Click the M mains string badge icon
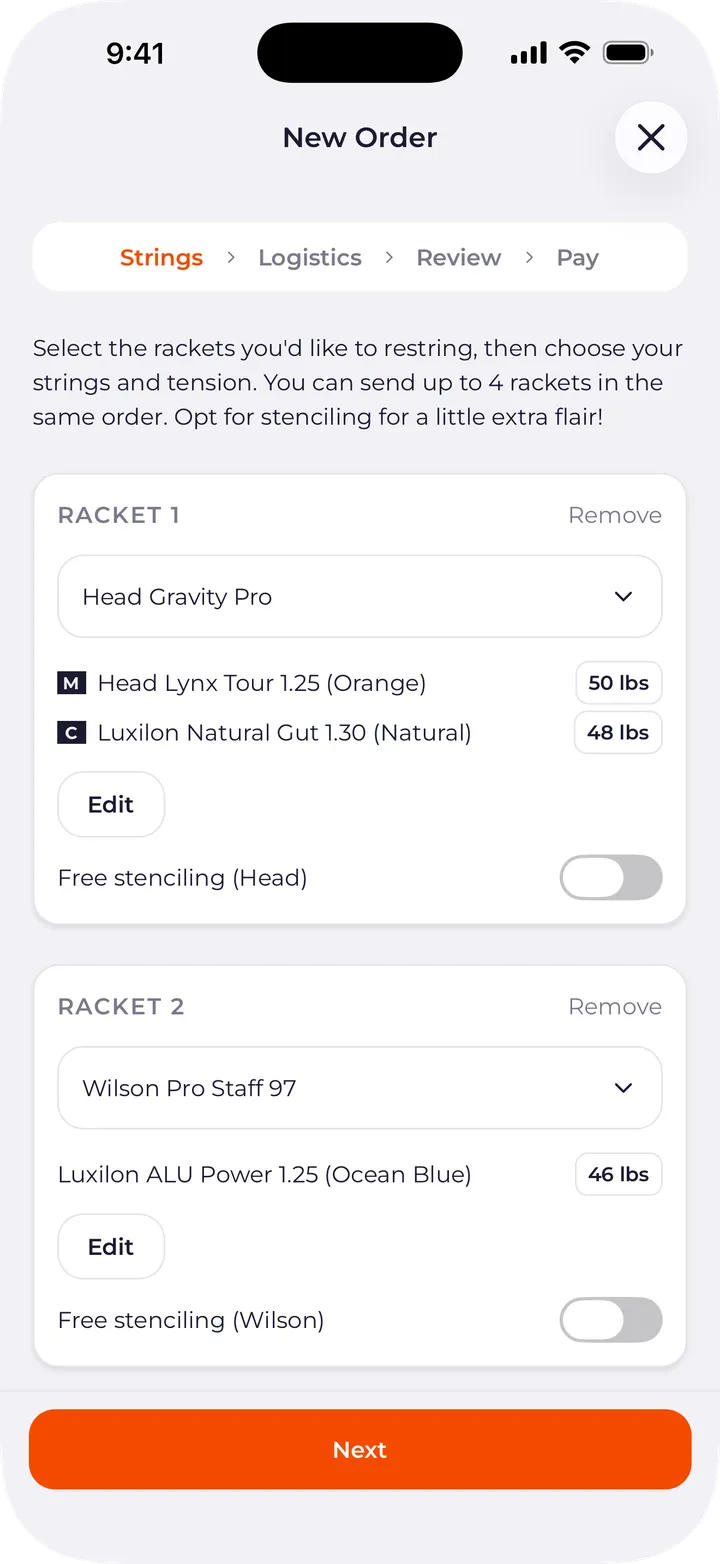This screenshot has height=1564, width=720. (71, 684)
